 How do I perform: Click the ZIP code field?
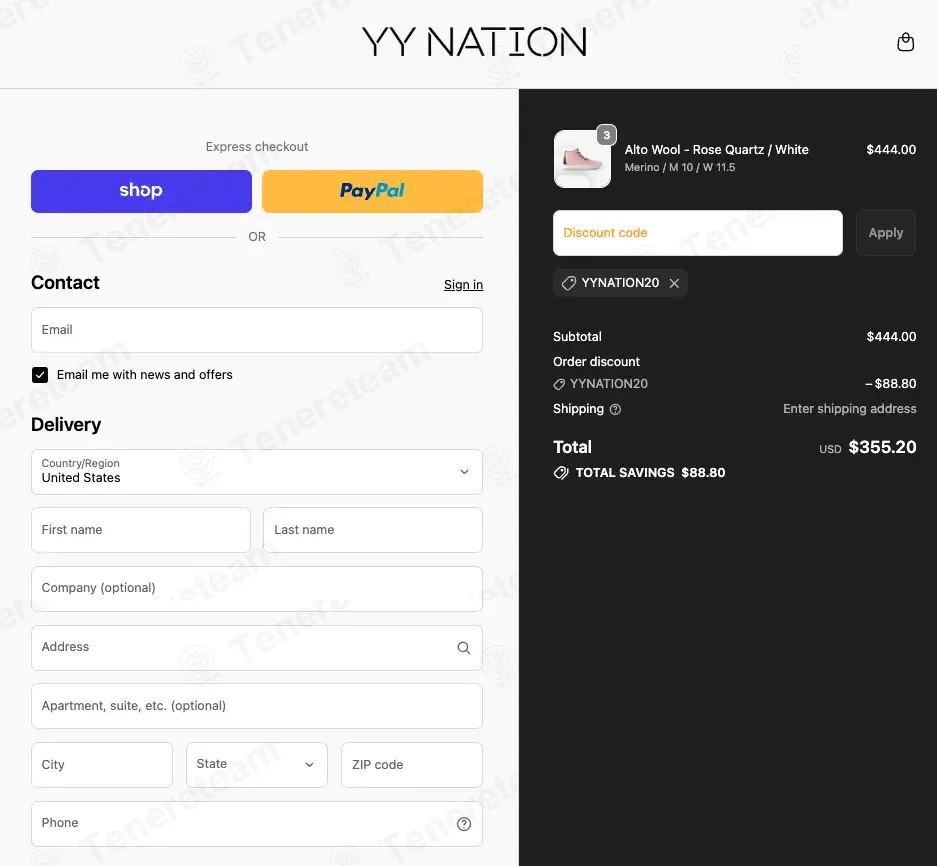(x=412, y=764)
